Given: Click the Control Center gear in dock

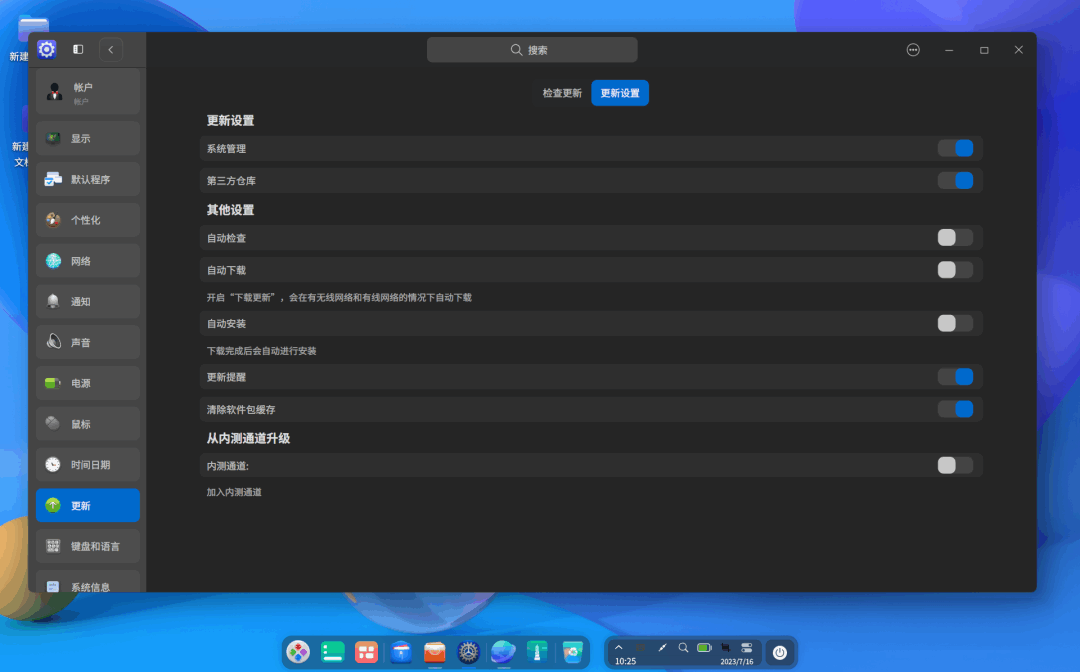Looking at the screenshot, I should click(x=468, y=651).
